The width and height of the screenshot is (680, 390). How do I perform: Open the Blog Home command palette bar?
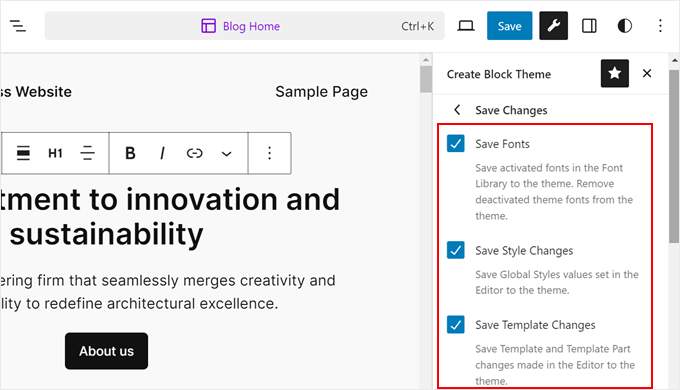coord(245,26)
